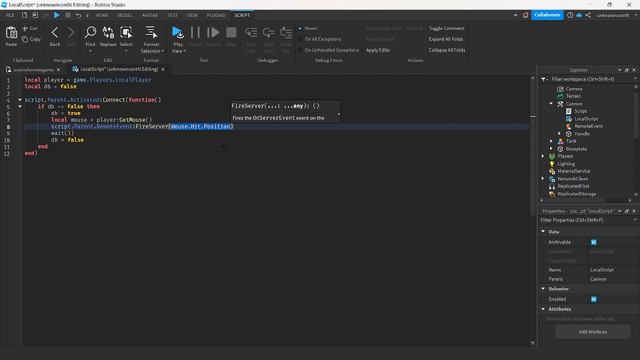Select the Script under Cannon
This screenshot has height=360, width=640.
coord(580,111)
